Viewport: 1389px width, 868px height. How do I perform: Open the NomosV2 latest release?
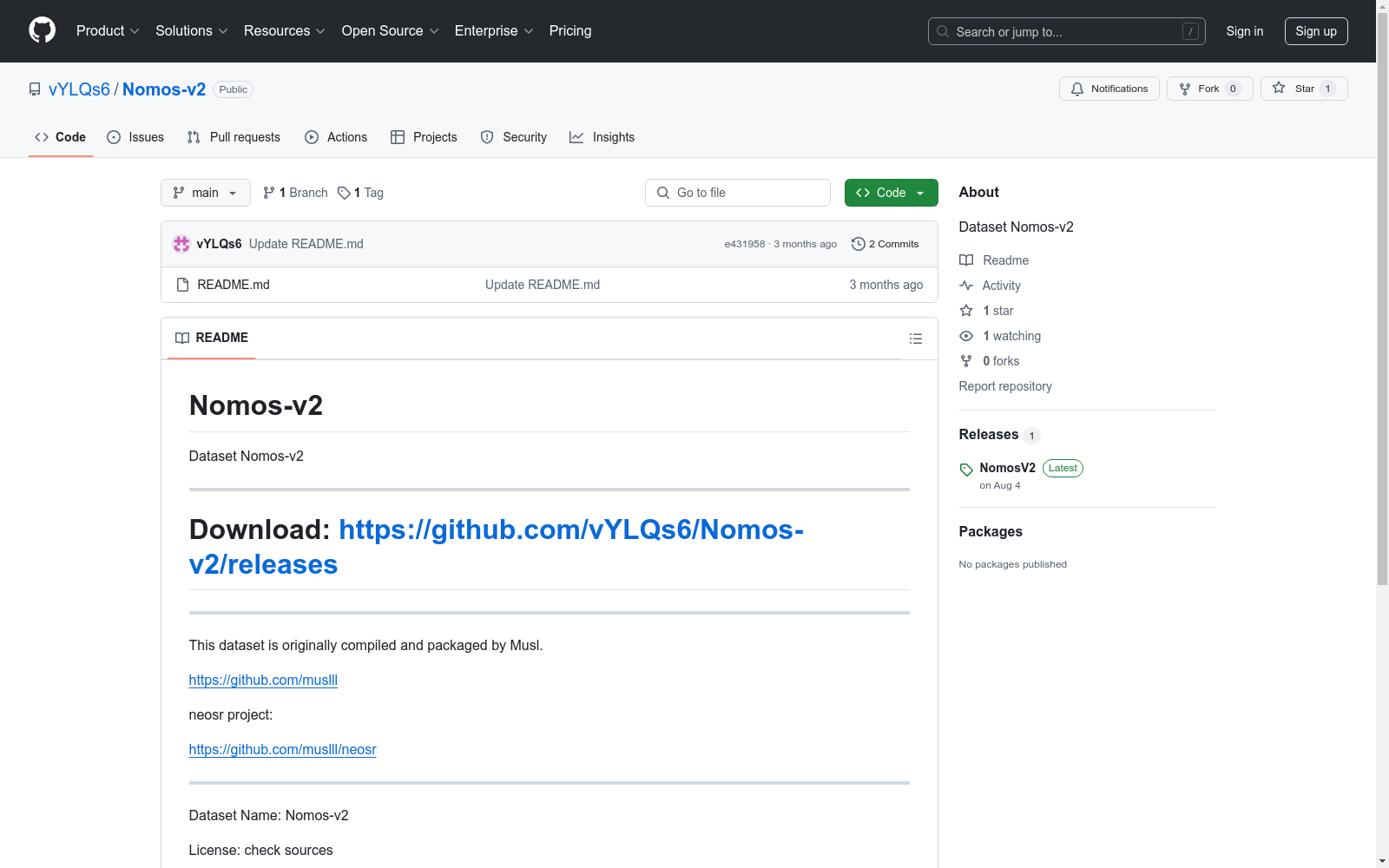[1008, 468]
